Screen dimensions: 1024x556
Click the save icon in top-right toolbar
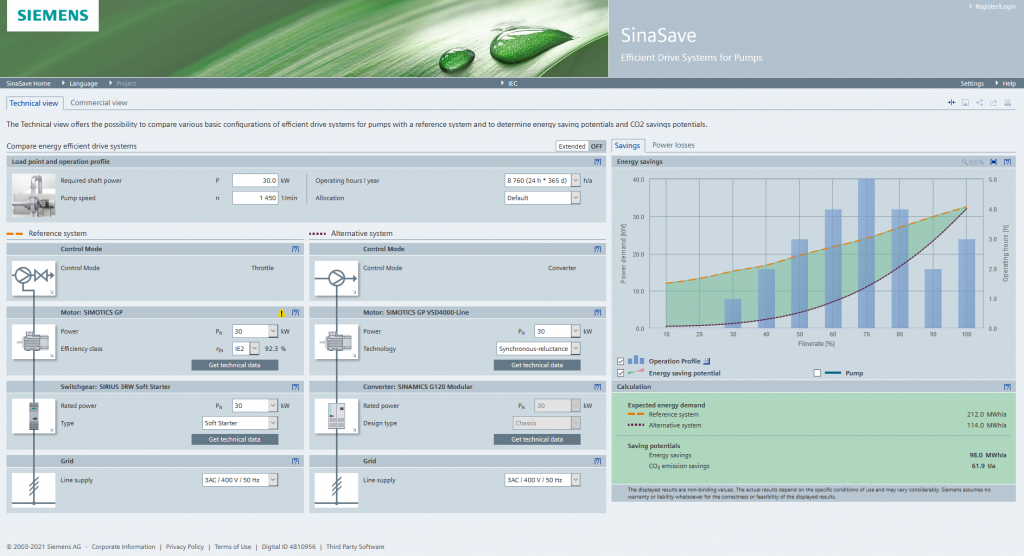965,103
